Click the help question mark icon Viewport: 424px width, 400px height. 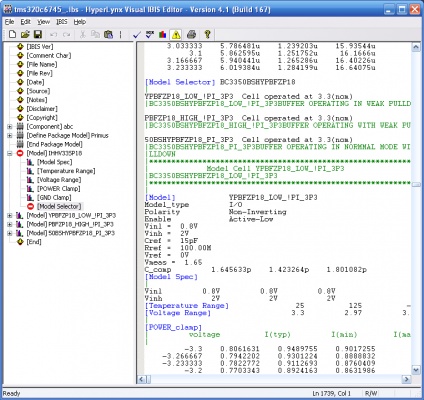click(207, 34)
